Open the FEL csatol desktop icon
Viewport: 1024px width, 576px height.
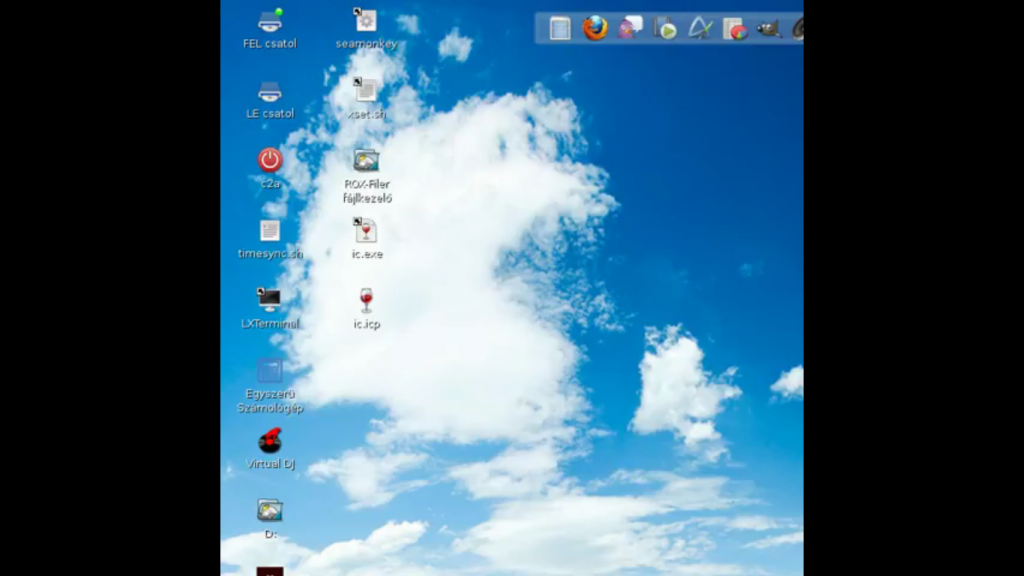pyautogui.click(x=270, y=22)
